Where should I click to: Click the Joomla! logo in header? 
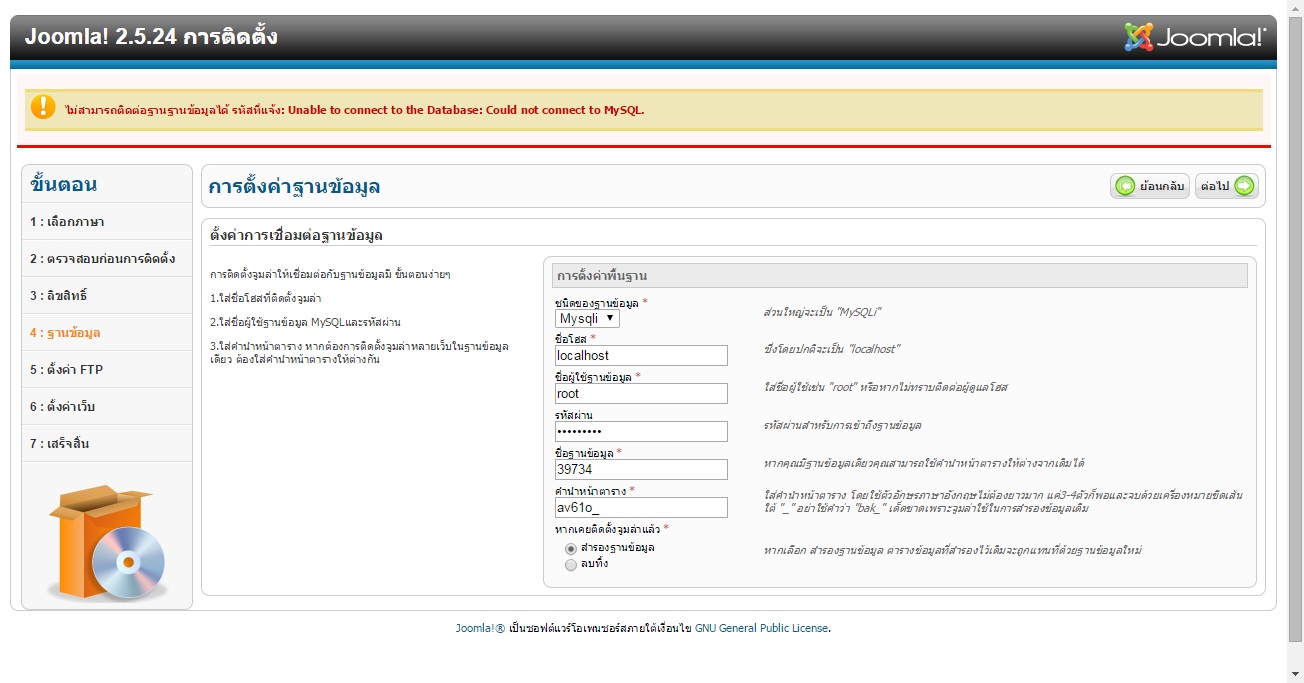(x=1195, y=37)
